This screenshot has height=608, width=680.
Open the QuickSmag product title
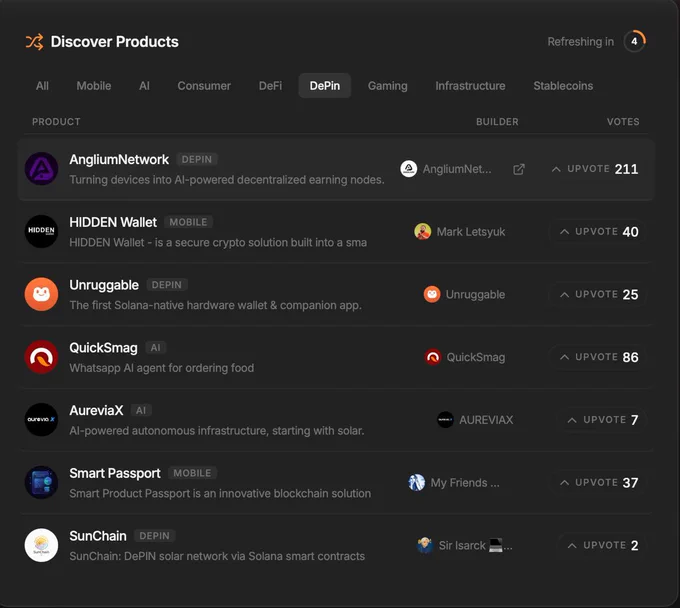103,348
